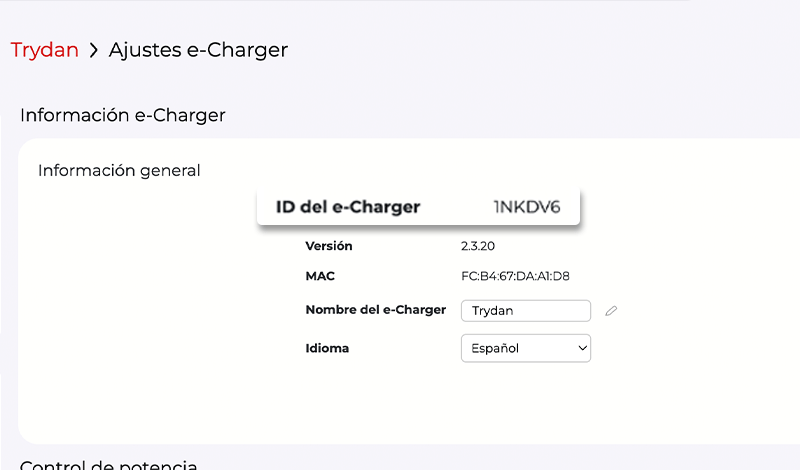Click the e-Charger ID value 1NKDV6

point(527,207)
